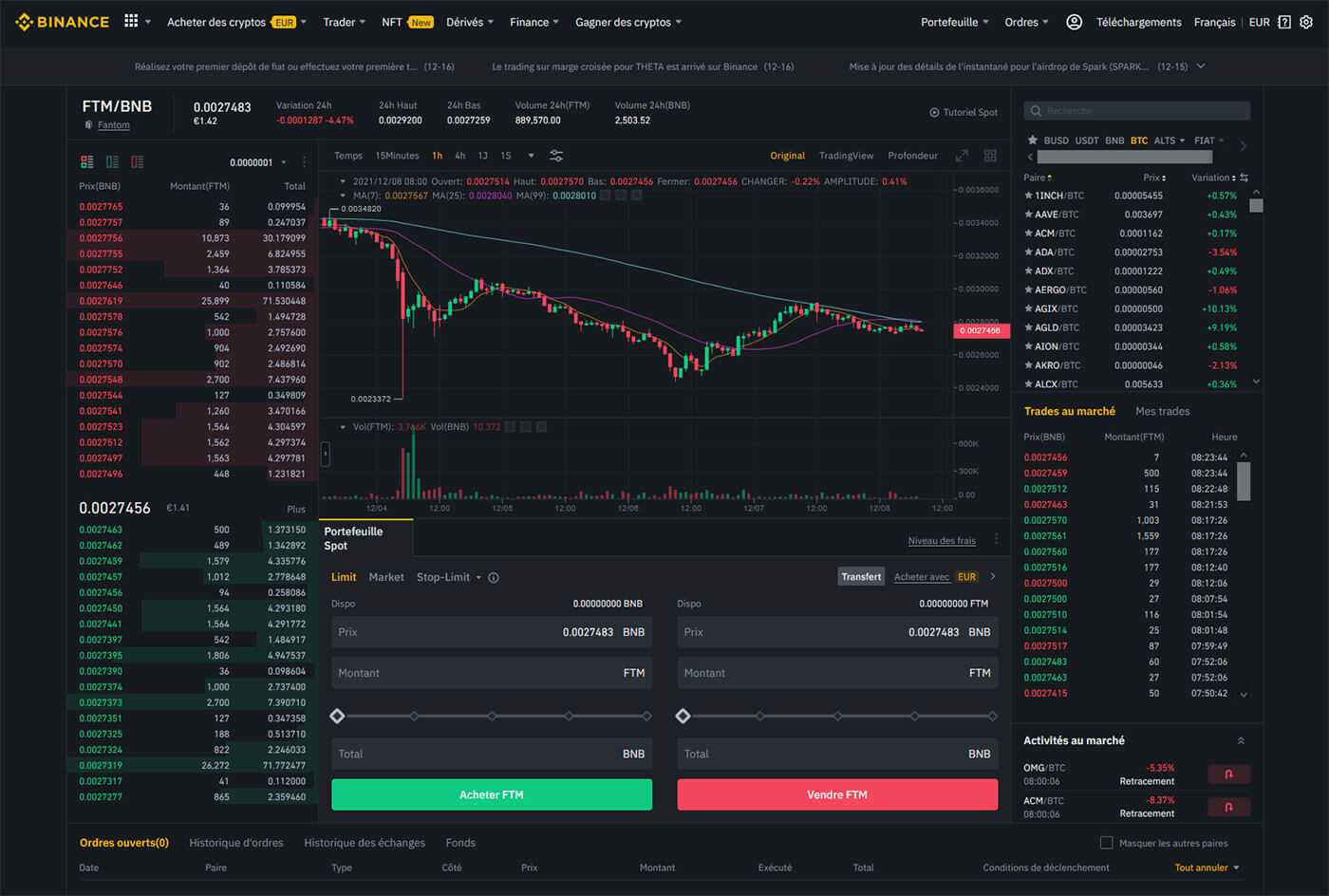Open the Acheter des cryptos dropdown

tap(236, 22)
